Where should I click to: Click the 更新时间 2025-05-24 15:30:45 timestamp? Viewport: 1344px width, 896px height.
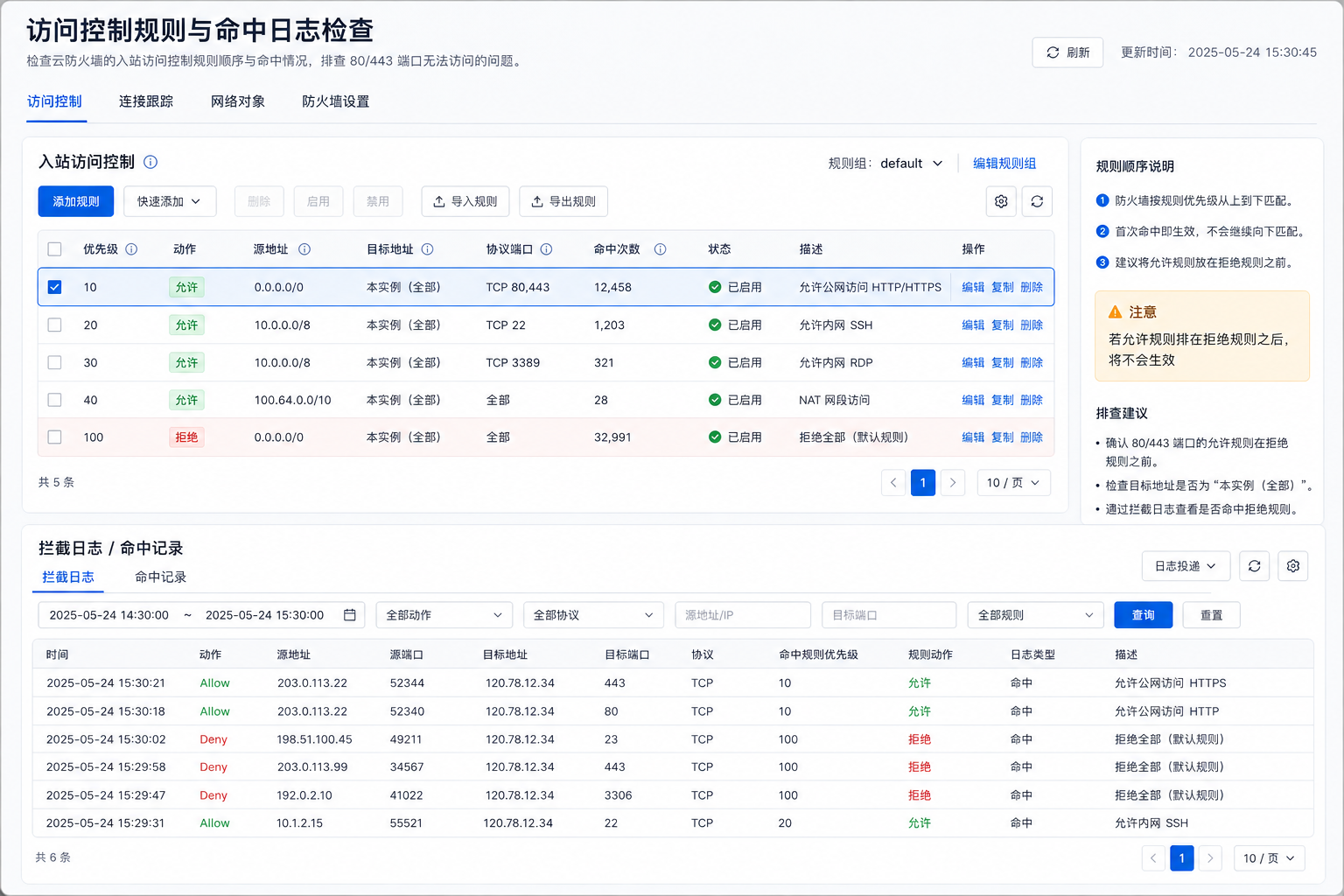tap(1219, 52)
